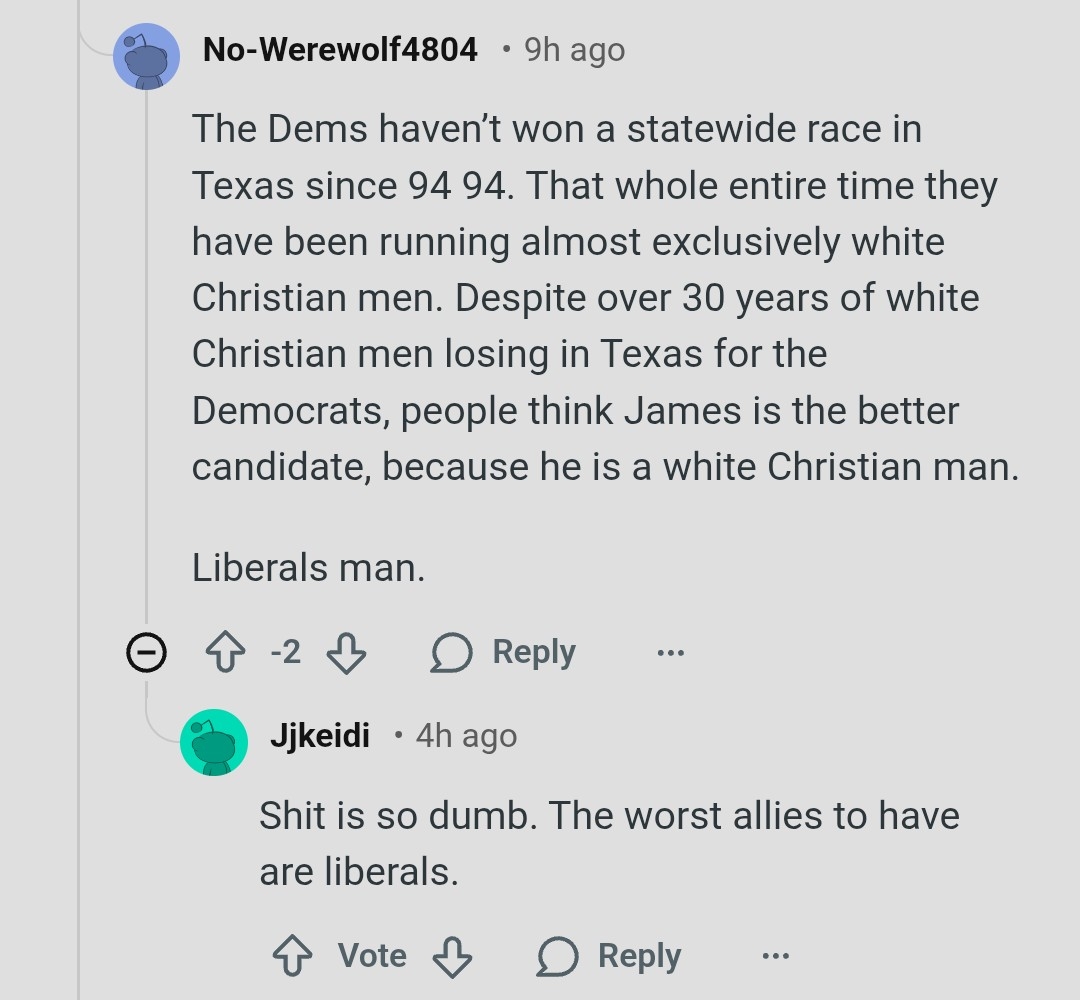Upvote the No-Werewolf4804 comment

click(225, 653)
